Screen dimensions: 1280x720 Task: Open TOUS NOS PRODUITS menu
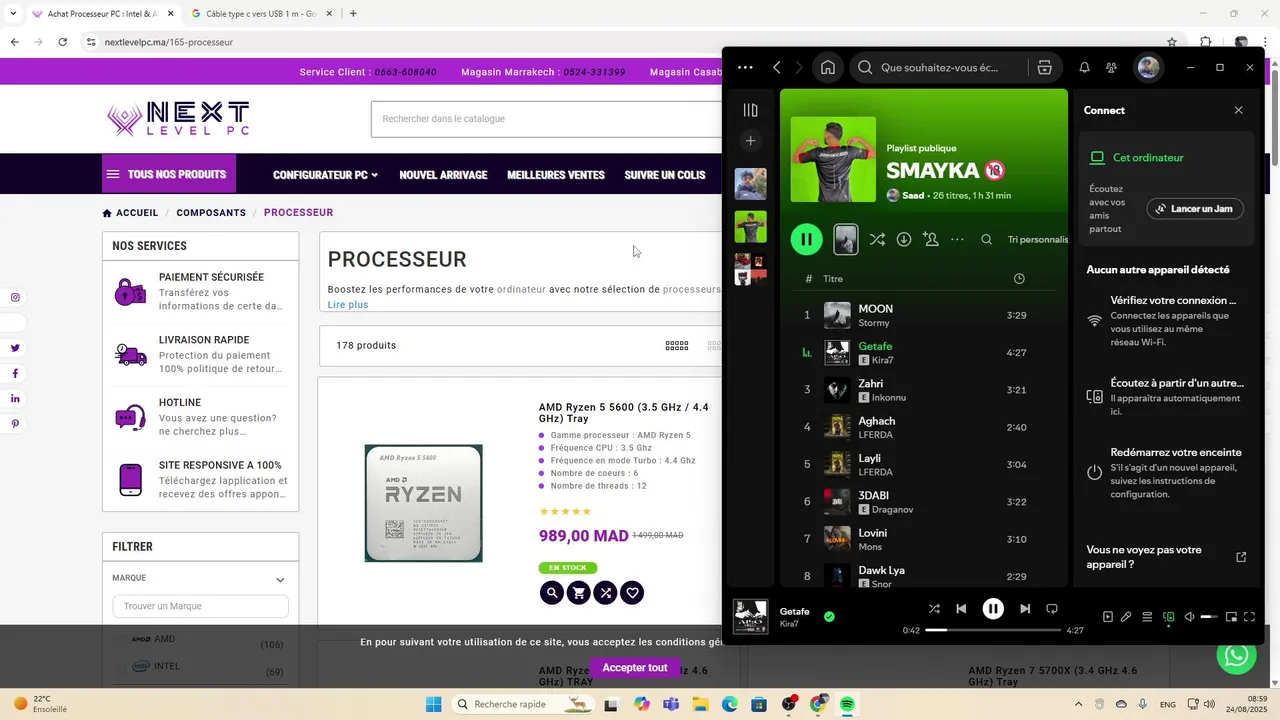click(x=167, y=174)
